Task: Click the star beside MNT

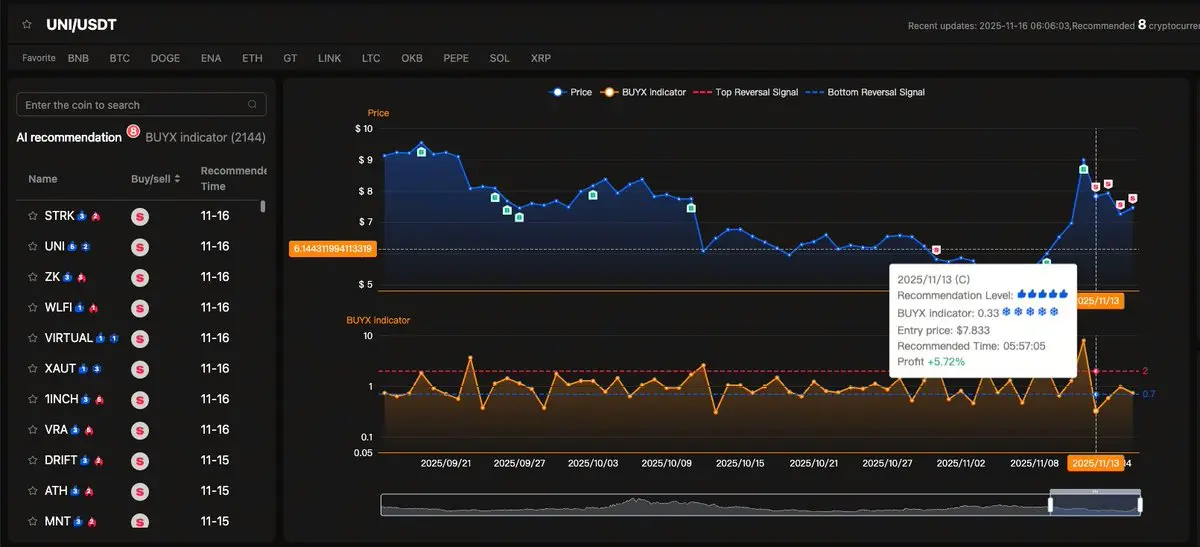Action: (x=33, y=521)
